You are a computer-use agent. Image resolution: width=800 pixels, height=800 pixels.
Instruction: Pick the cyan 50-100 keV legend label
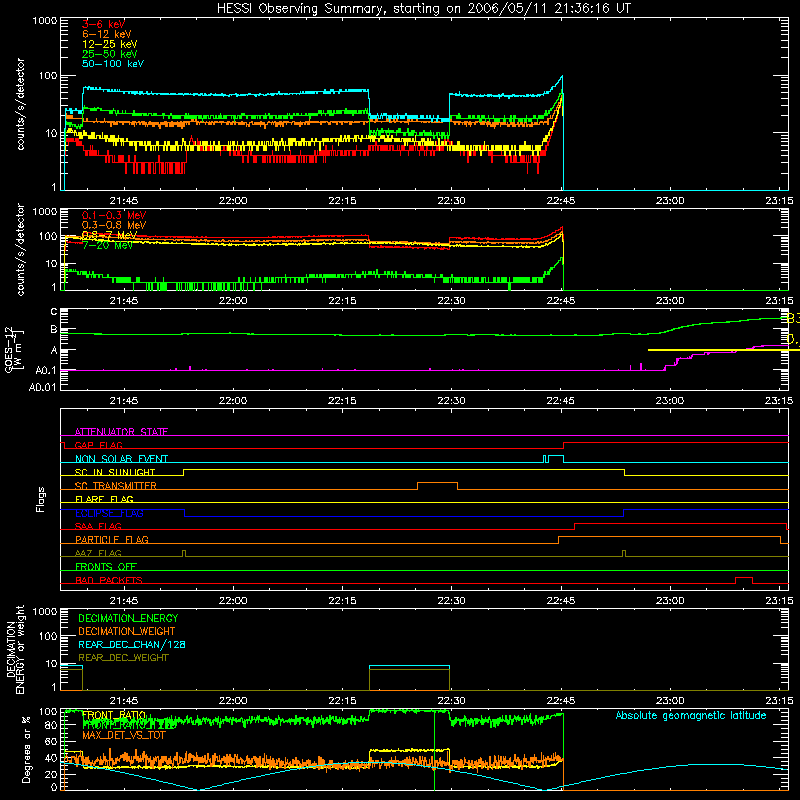tap(113, 64)
